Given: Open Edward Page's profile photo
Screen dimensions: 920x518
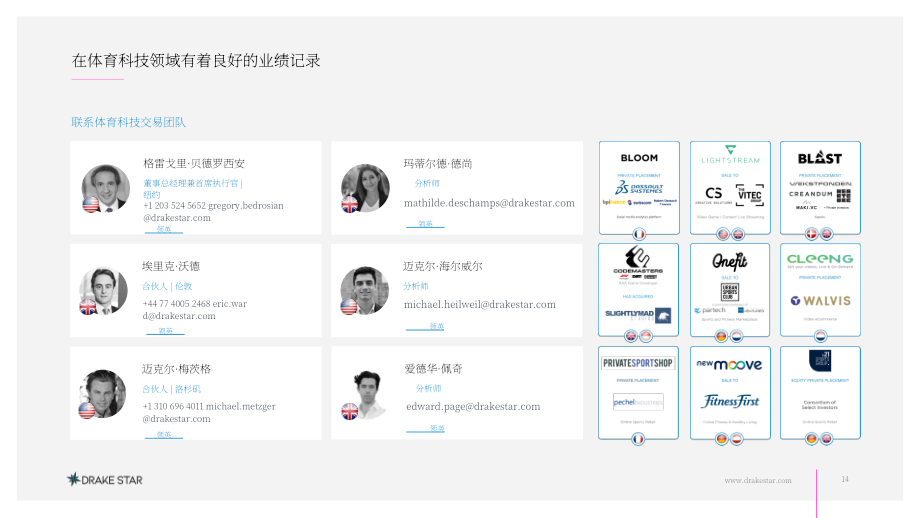Looking at the screenshot, I should point(368,394).
